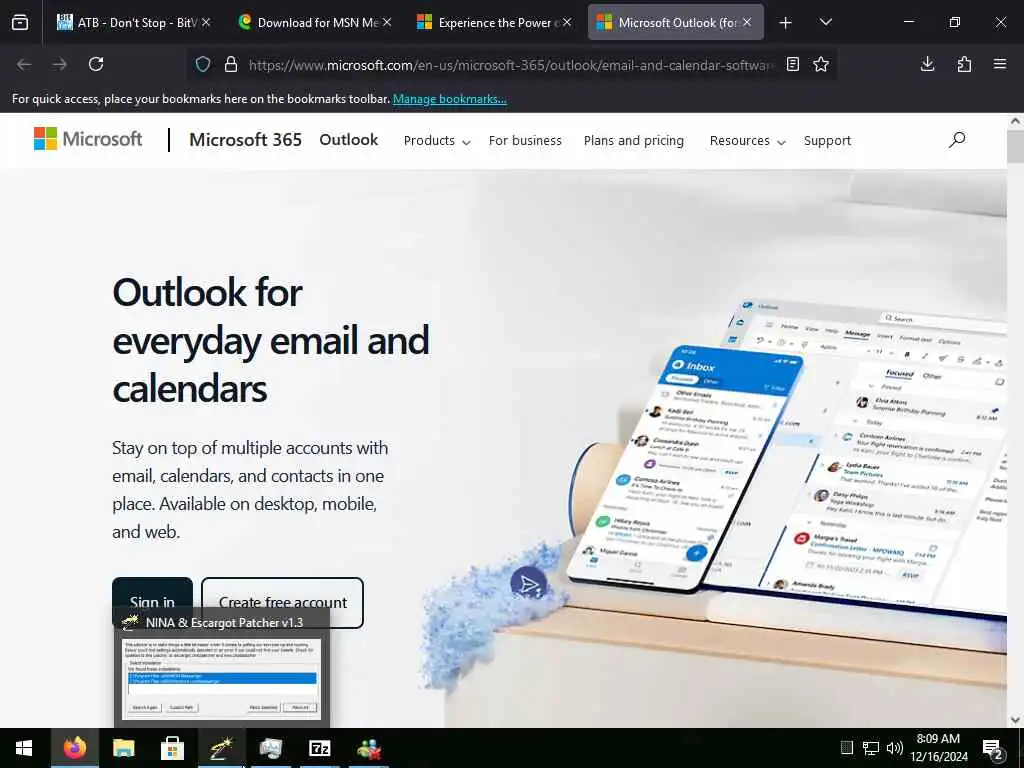Image resolution: width=1024 pixels, height=768 pixels.
Task: Open the Support link
Action: pyautogui.click(x=827, y=141)
